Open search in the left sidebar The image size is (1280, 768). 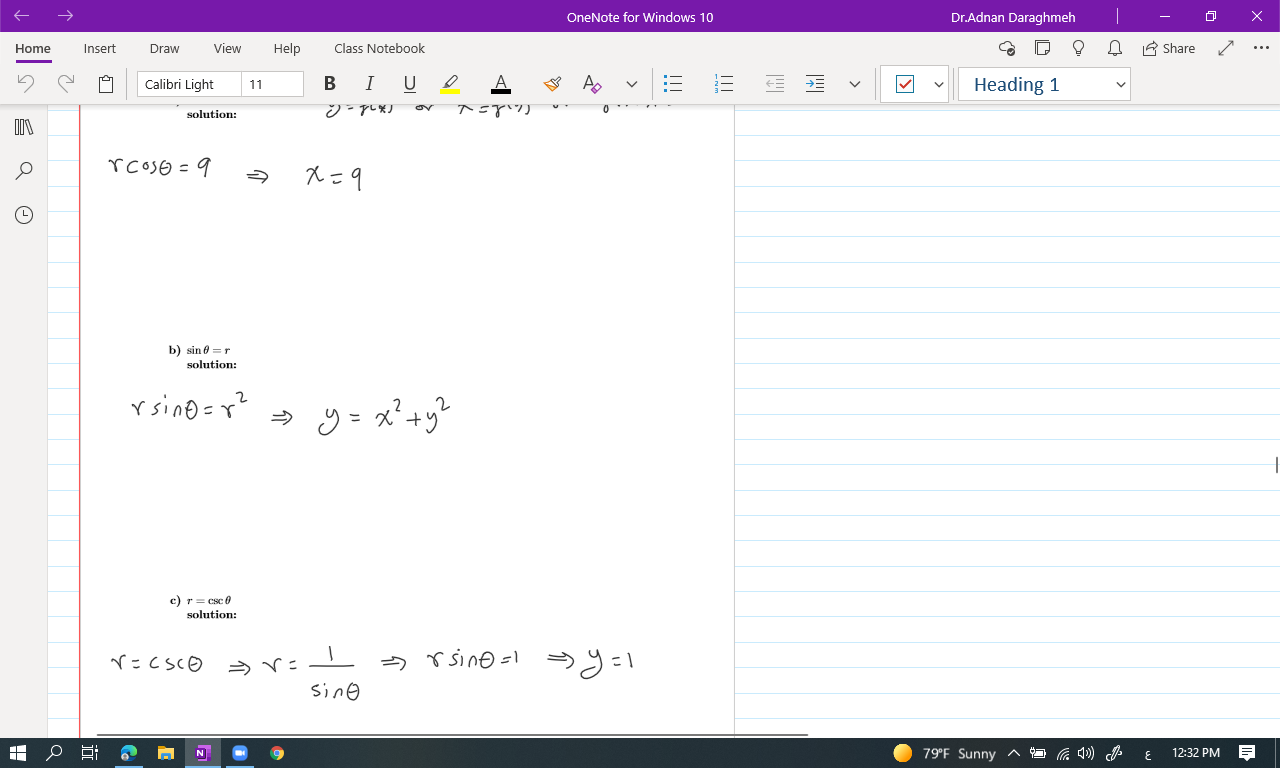click(24, 171)
